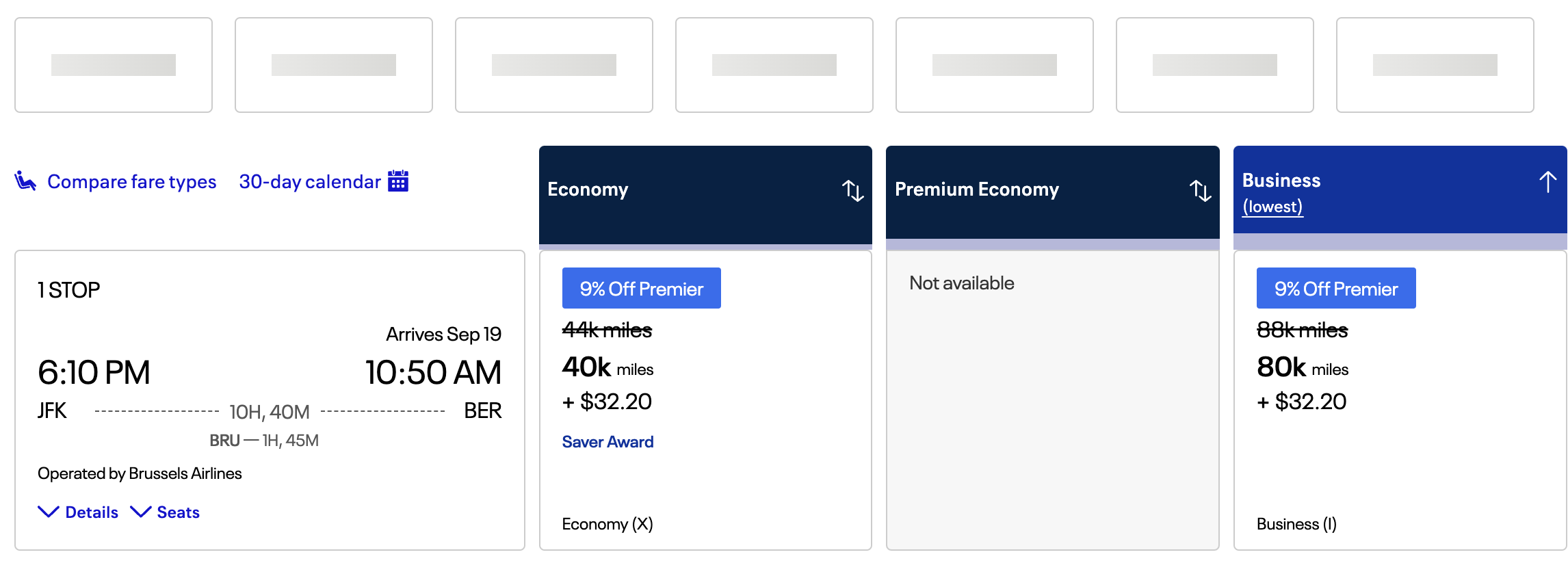
Task: Choose the 40k miles Economy fare
Action: (x=607, y=368)
